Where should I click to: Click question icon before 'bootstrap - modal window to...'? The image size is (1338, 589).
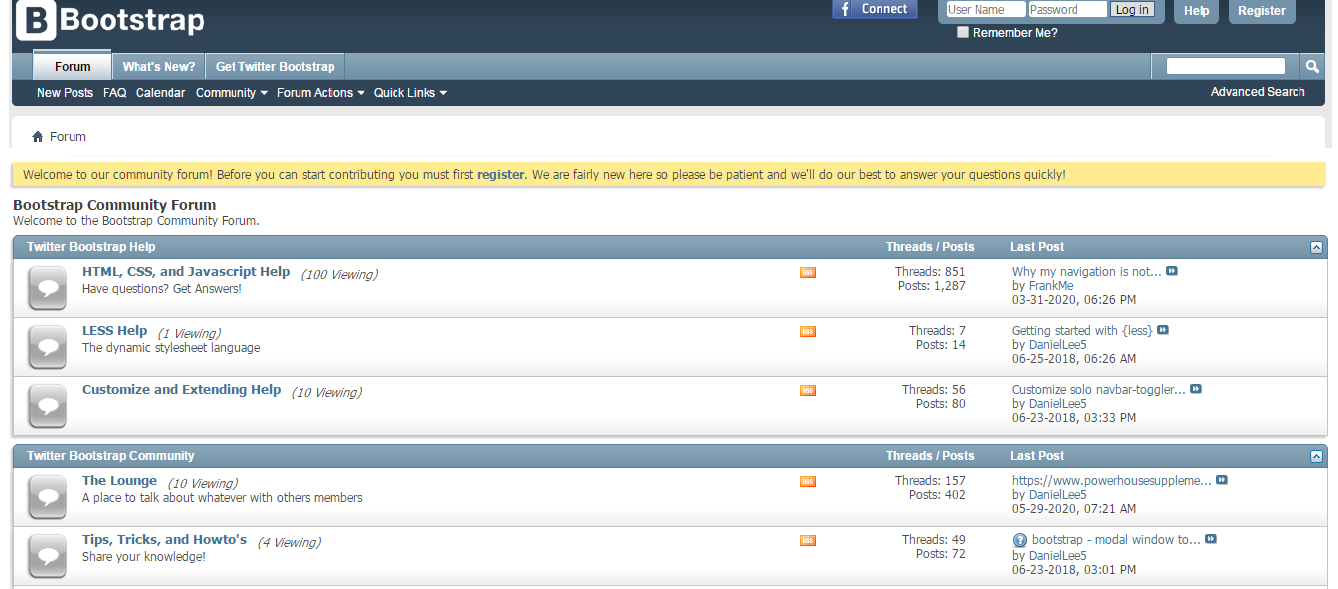(1020, 540)
